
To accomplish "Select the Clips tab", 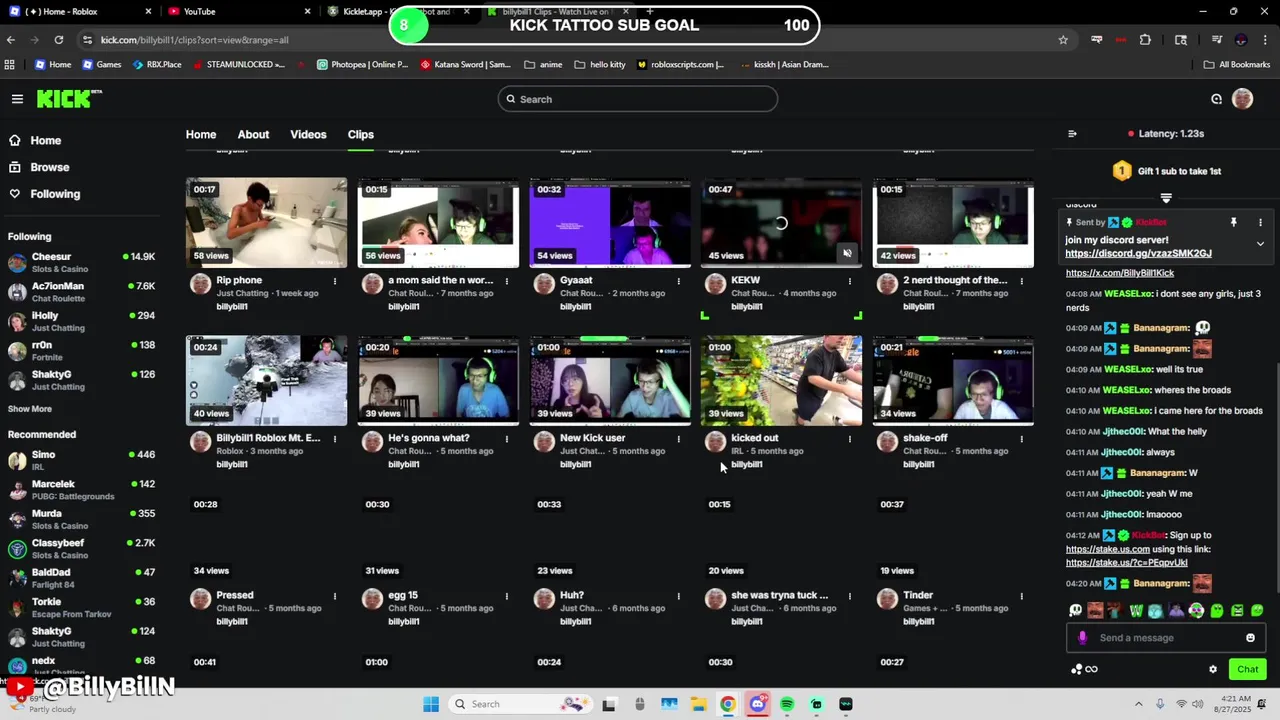I will [x=361, y=134].
